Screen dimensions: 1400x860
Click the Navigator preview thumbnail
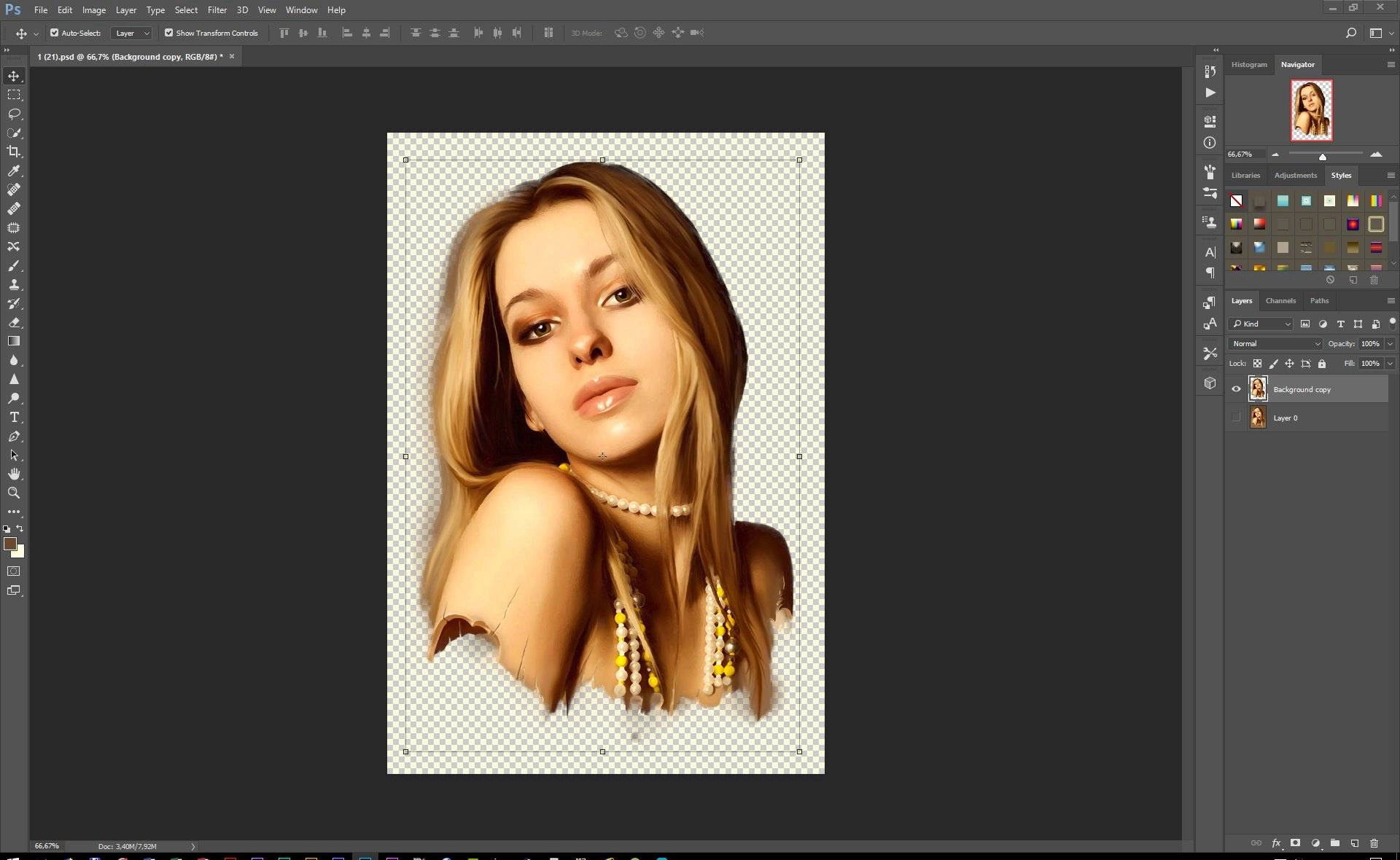point(1311,110)
